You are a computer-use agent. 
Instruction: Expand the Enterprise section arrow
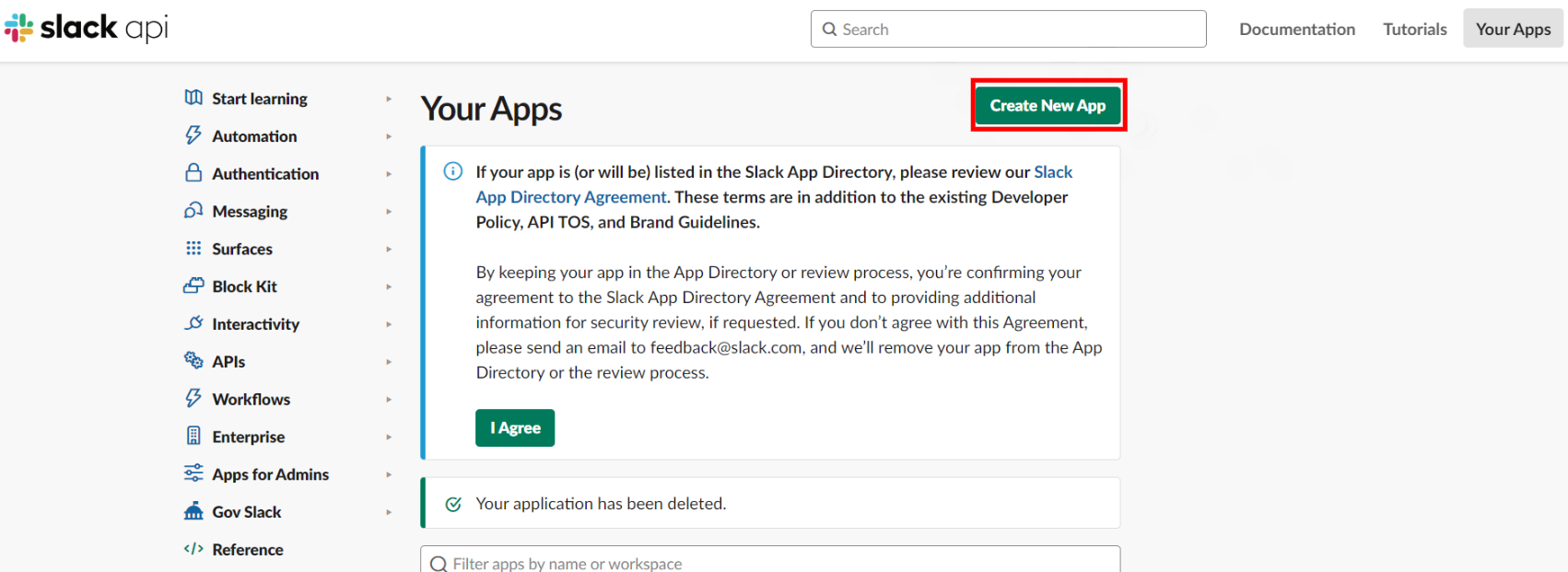(x=389, y=437)
